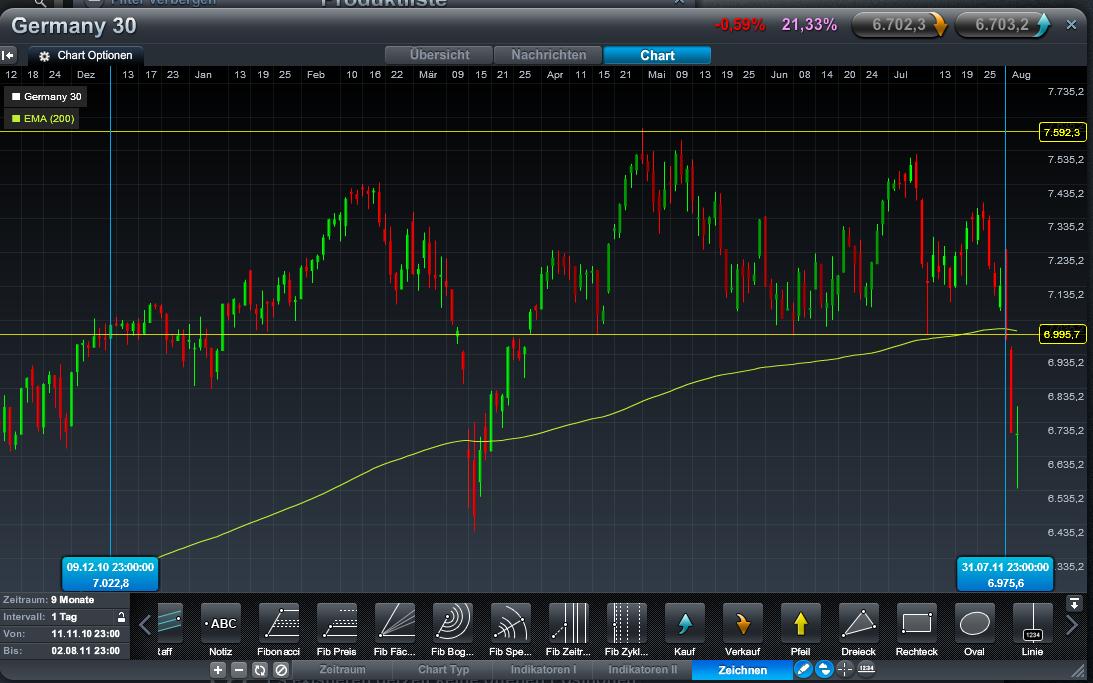Viewport: 1093px width, 683px height.
Task: Open the Zeitraum 9 Monate selector
Action: click(x=64, y=600)
